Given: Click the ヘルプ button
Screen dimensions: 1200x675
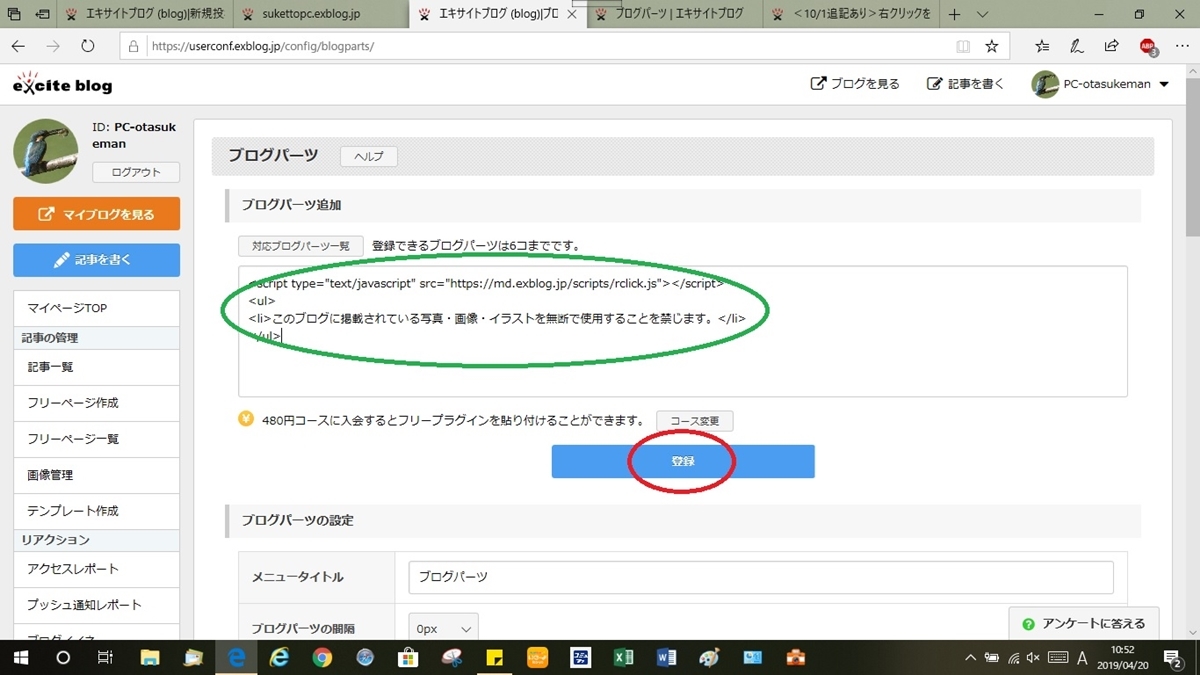Looking at the screenshot, I should (x=369, y=156).
